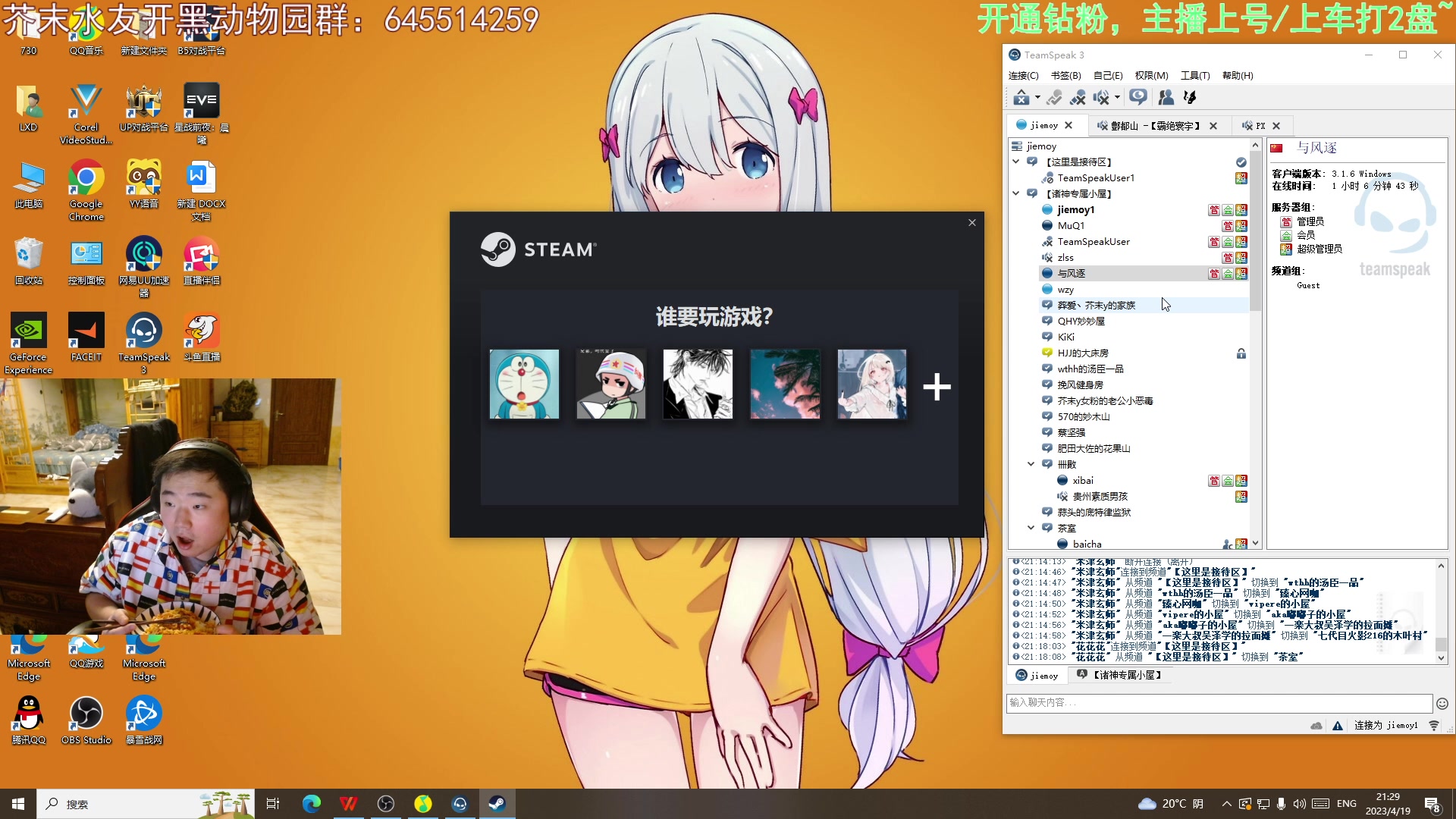This screenshot has width=1456, height=819.
Task: Select the QHY妙妙屋 channel
Action: (1081, 321)
